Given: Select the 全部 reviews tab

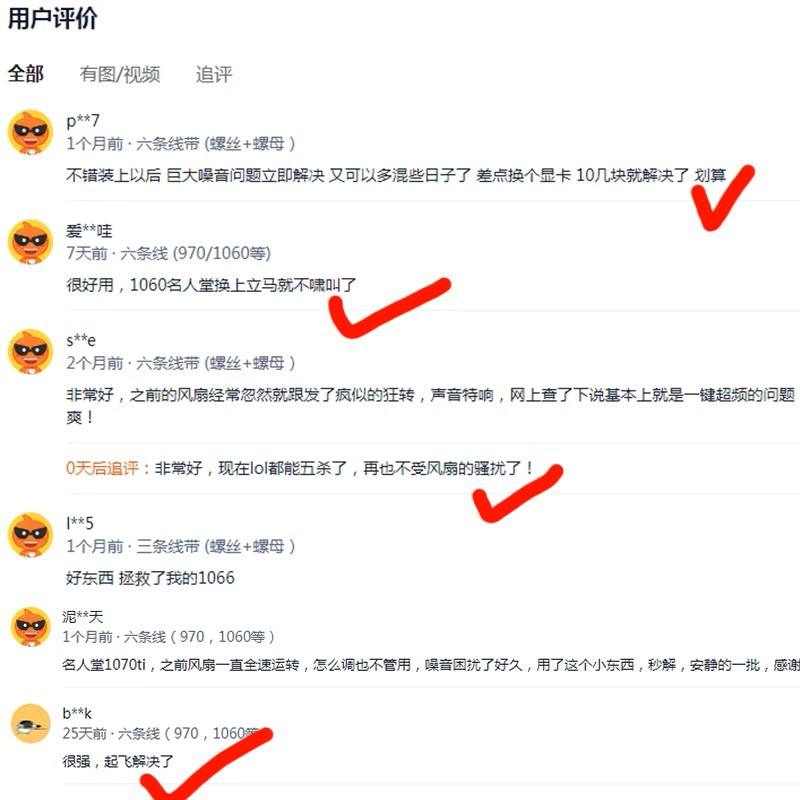Looking at the screenshot, I should pyautogui.click(x=26, y=74).
